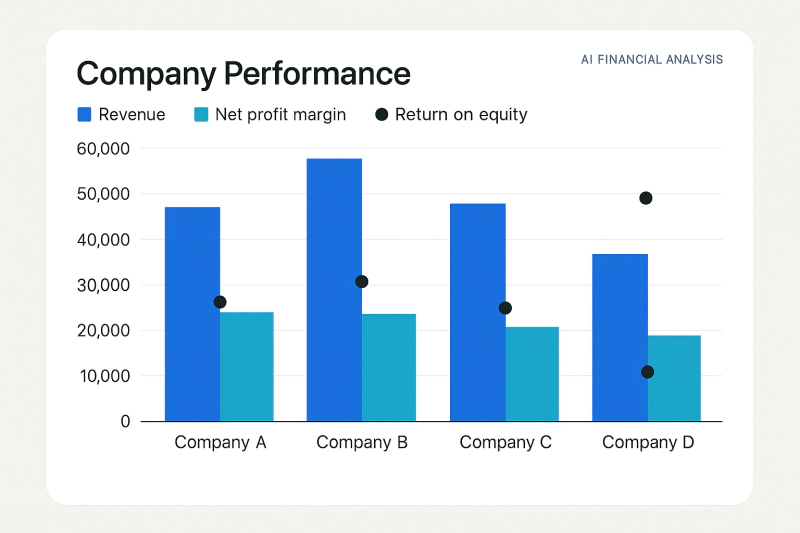Click the Net profit margin legend square
Image resolution: width=800 pixels, height=533 pixels.
[201, 114]
